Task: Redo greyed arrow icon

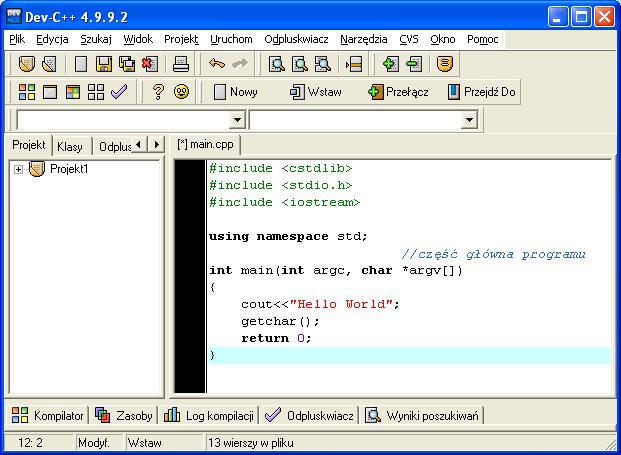Action: (x=240, y=64)
